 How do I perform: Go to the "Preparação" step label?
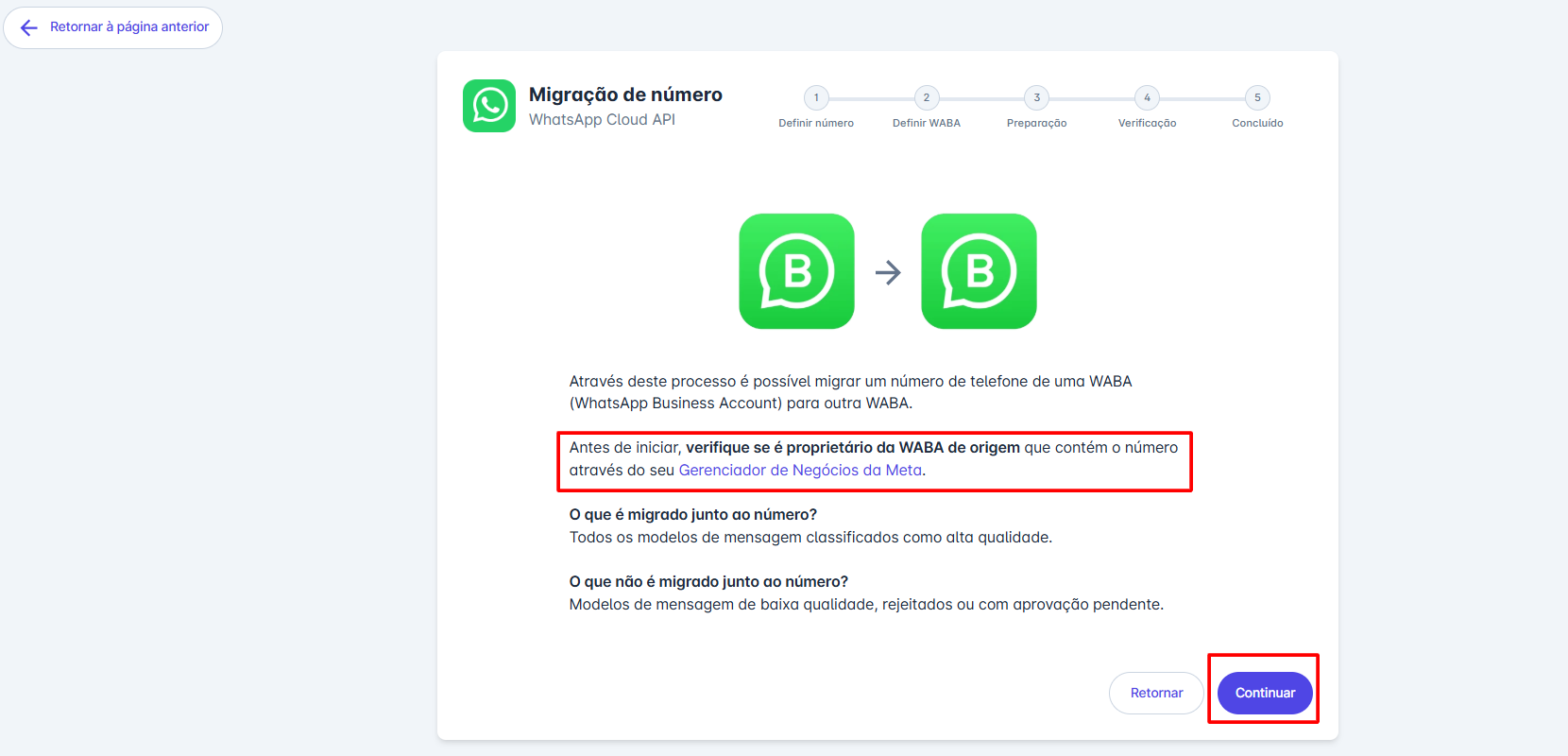click(1037, 123)
